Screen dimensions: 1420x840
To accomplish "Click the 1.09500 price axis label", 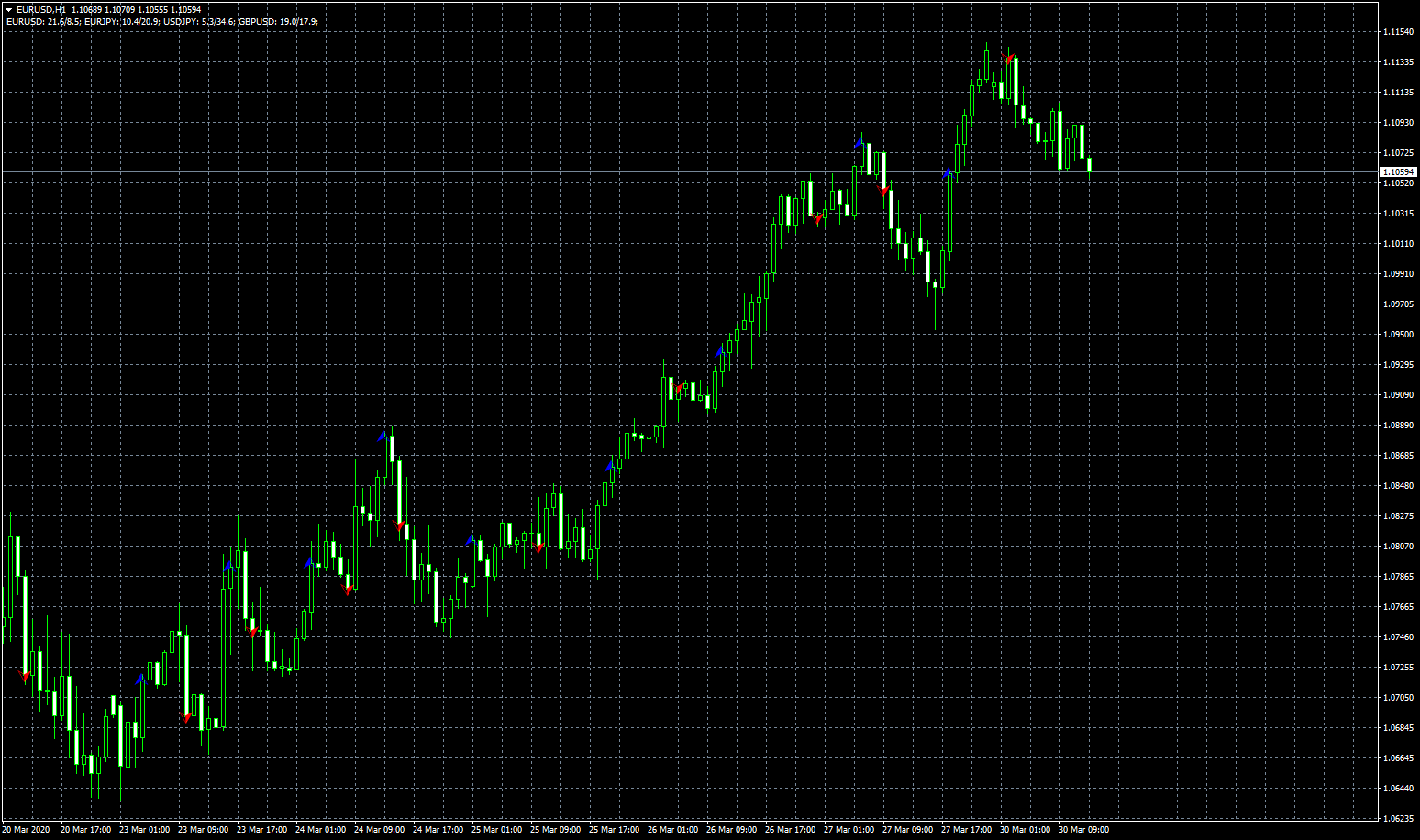I will [1398, 335].
